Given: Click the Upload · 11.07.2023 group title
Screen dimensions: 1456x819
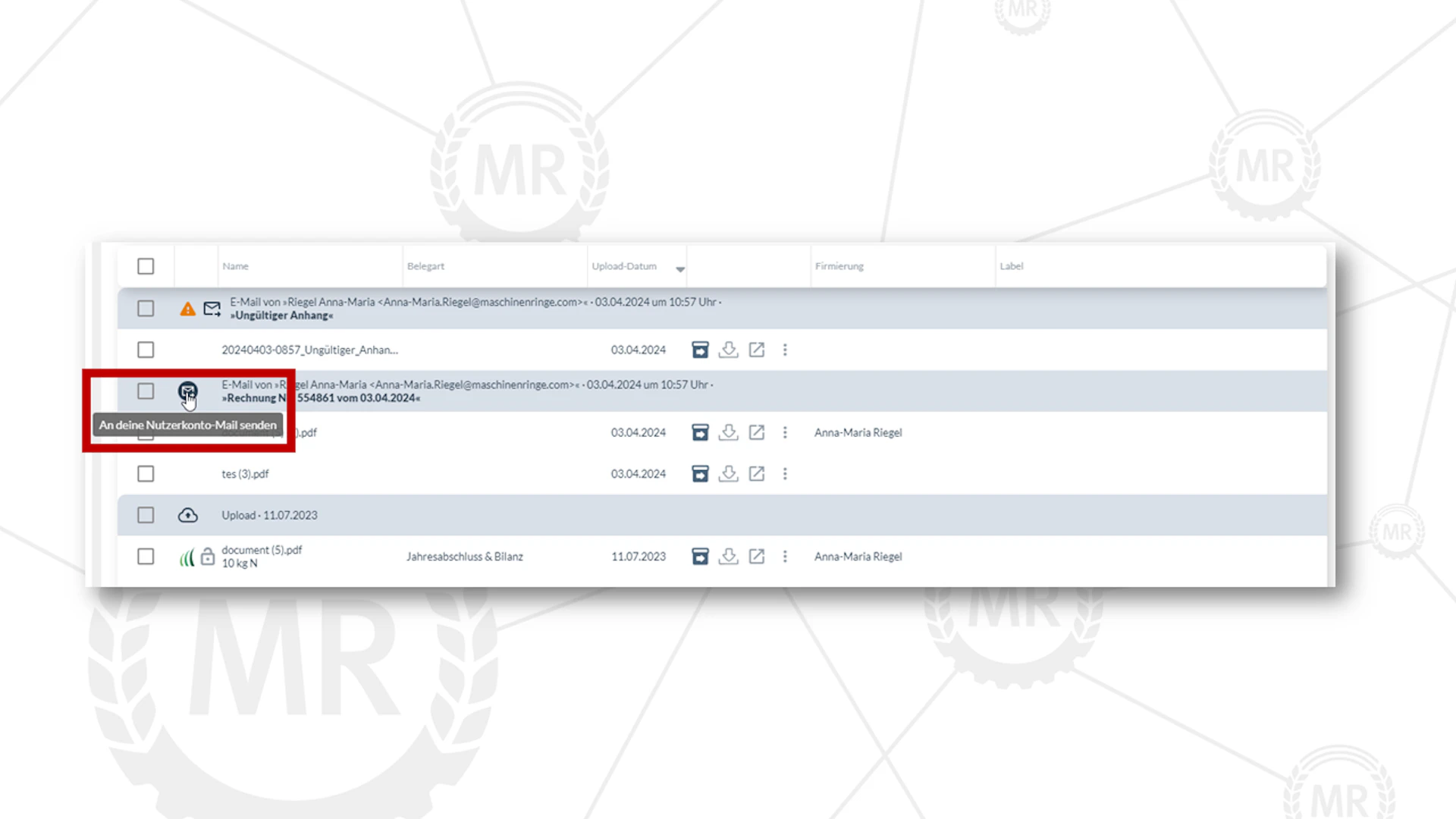Looking at the screenshot, I should pos(269,516).
